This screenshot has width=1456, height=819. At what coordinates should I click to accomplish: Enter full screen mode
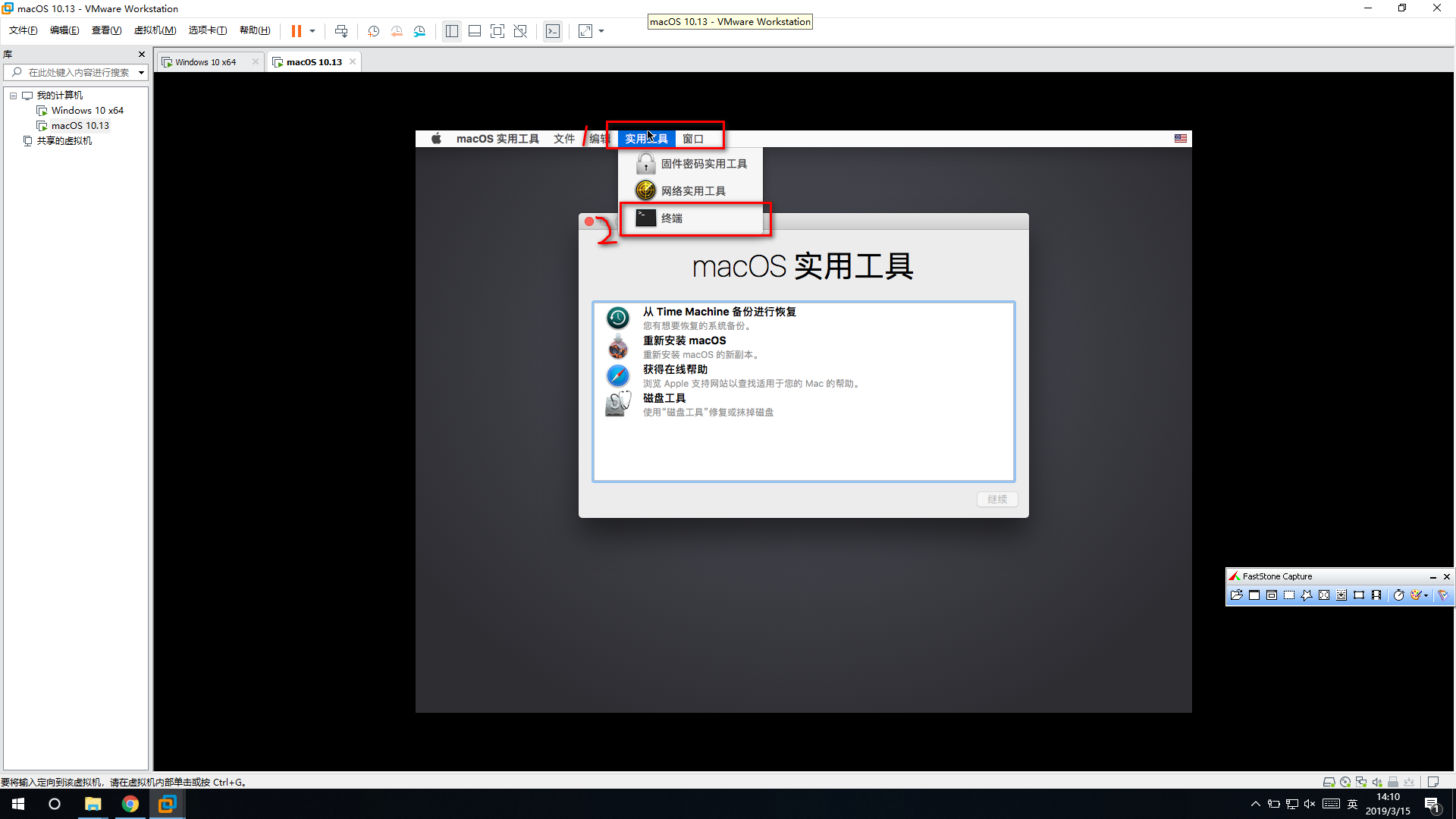497,31
